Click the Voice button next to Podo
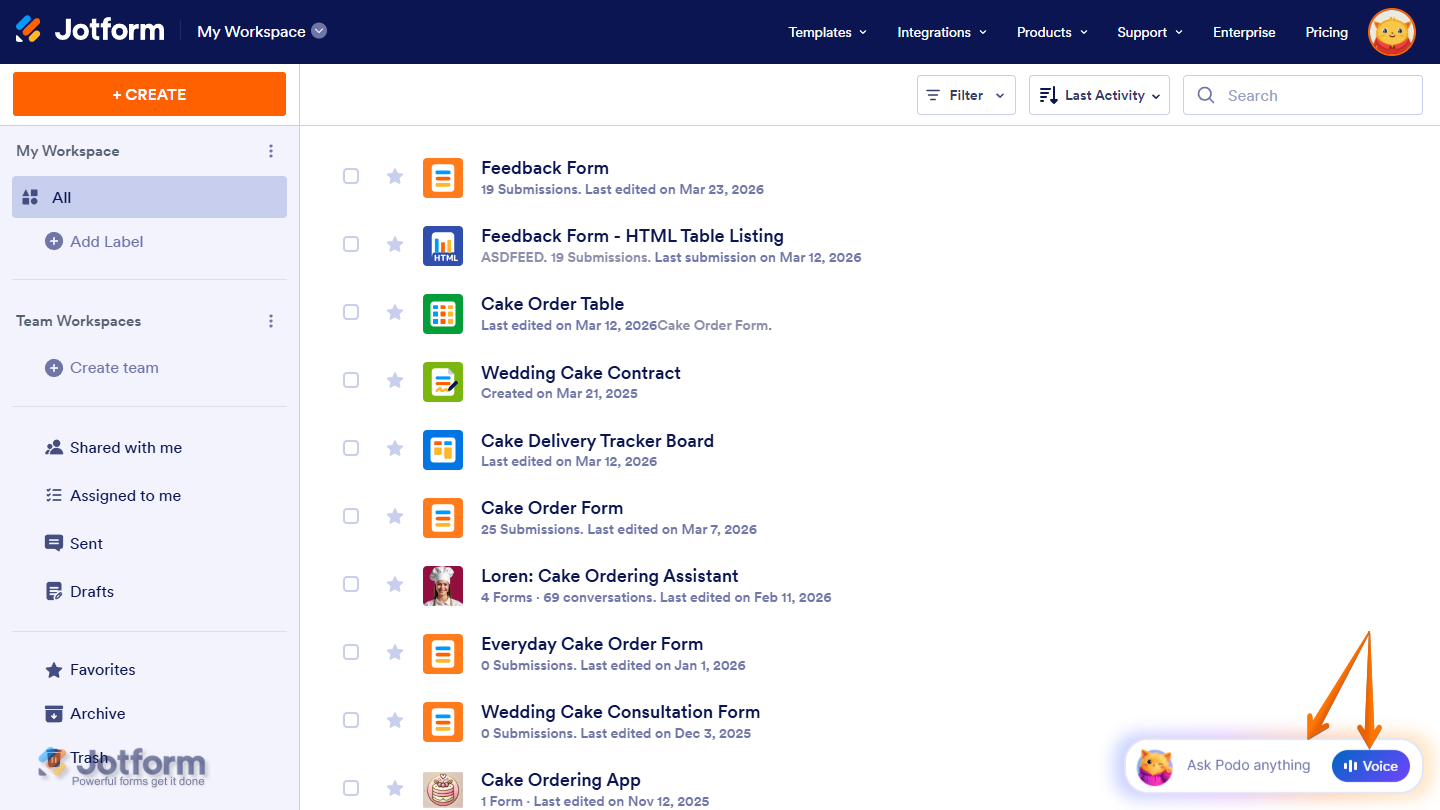The image size is (1440, 810). (1370, 765)
